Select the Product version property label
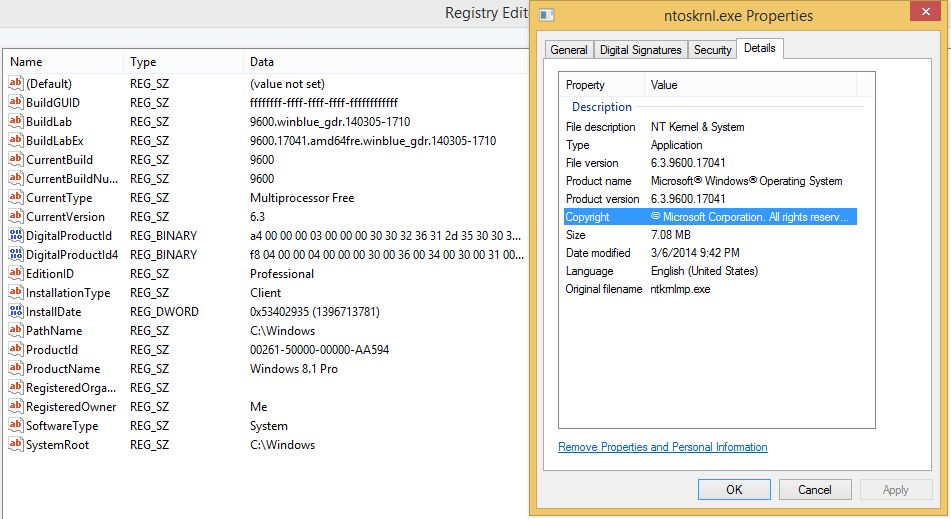The height and width of the screenshot is (519, 951). (602, 199)
